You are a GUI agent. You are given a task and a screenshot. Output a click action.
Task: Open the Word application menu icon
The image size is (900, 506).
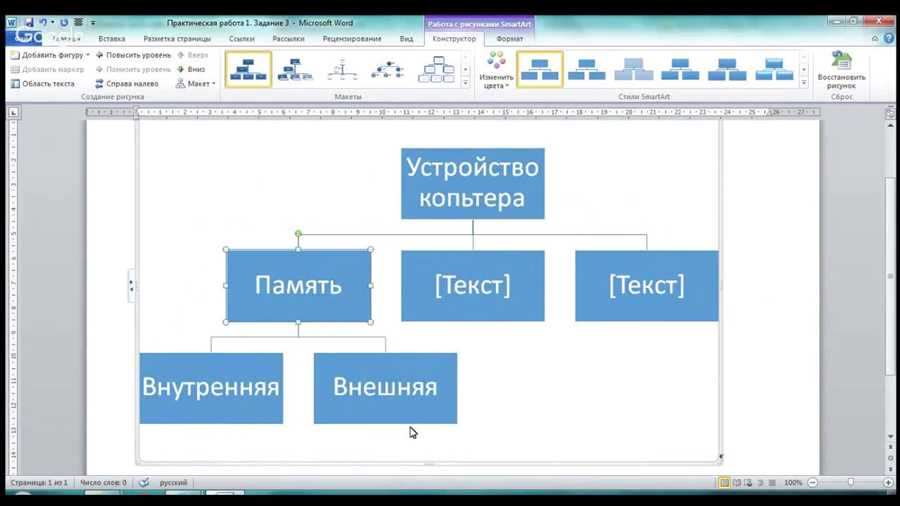coord(11,23)
